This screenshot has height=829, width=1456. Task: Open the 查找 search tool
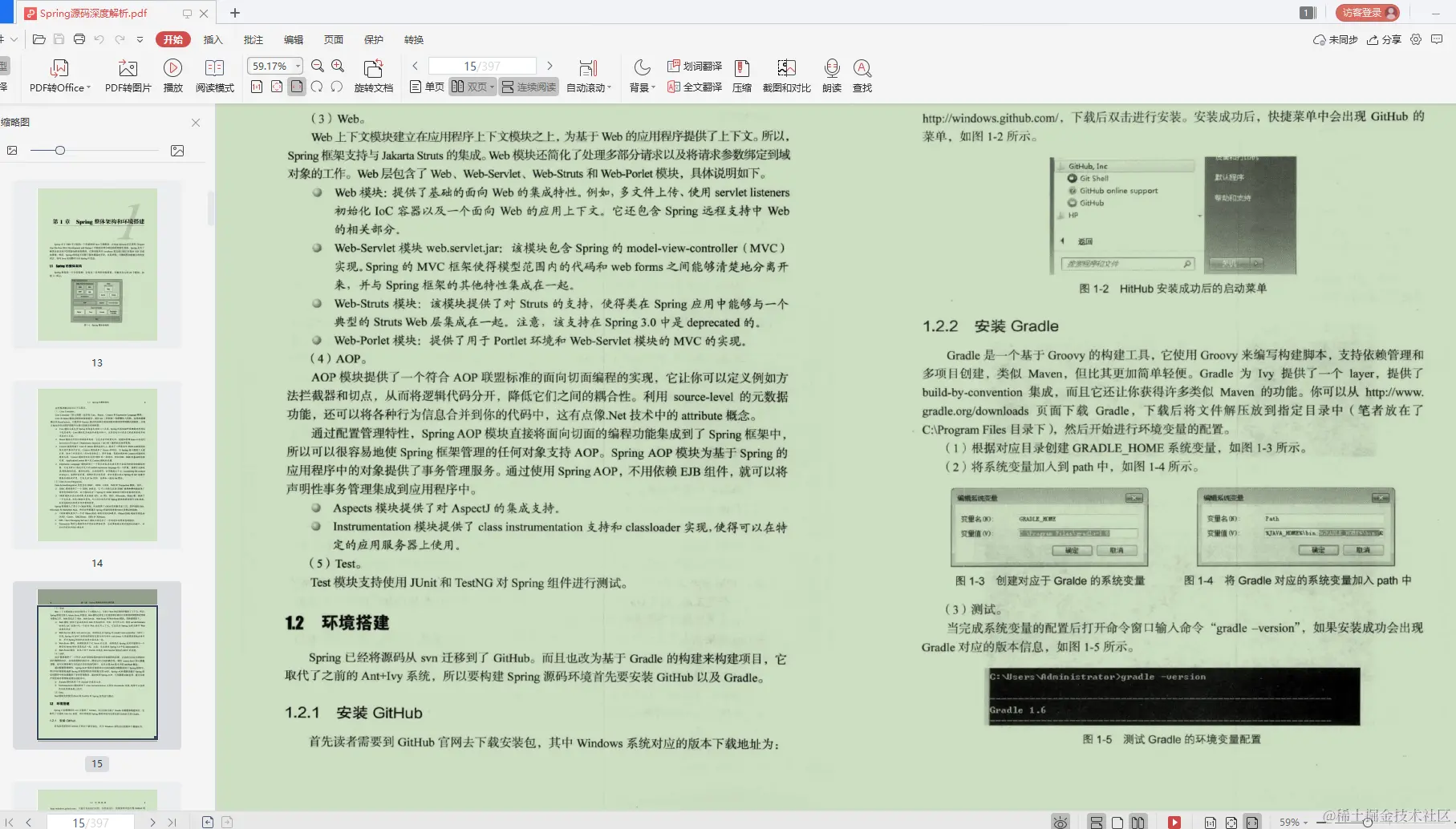point(862,76)
